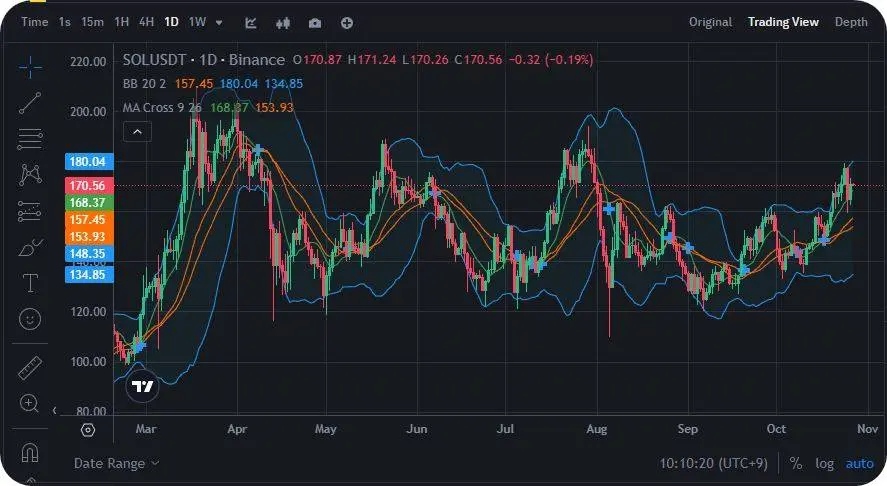Select the 1H interval

[122, 22]
